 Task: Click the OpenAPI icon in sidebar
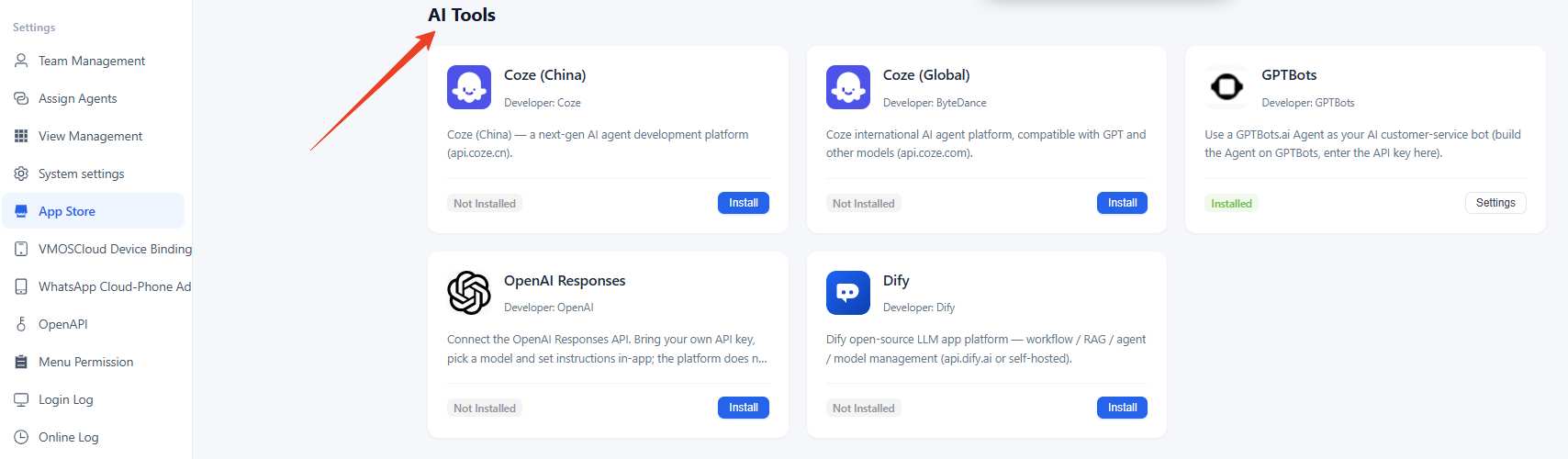(x=21, y=324)
